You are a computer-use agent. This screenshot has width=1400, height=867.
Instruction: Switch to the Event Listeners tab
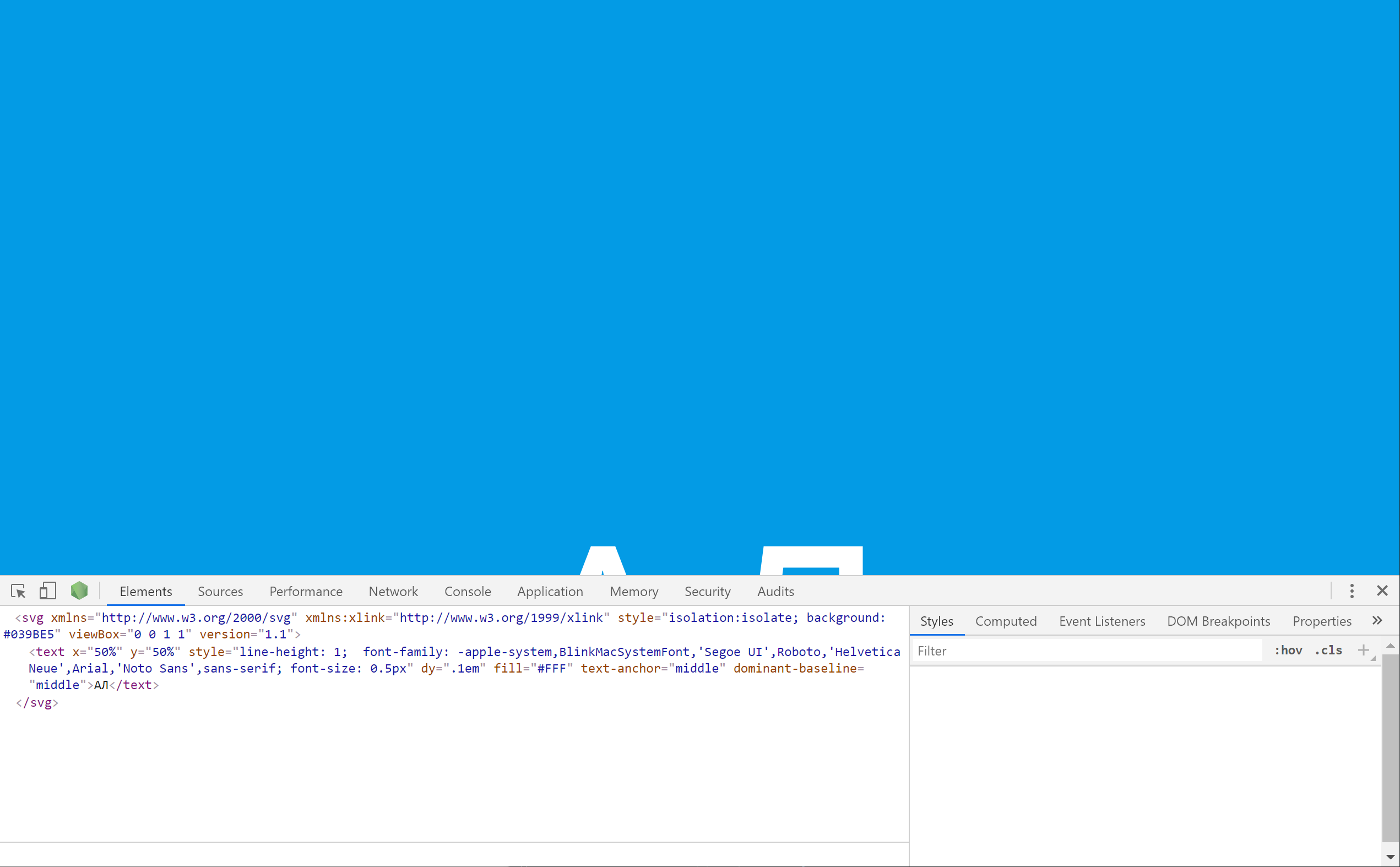pos(1102,621)
